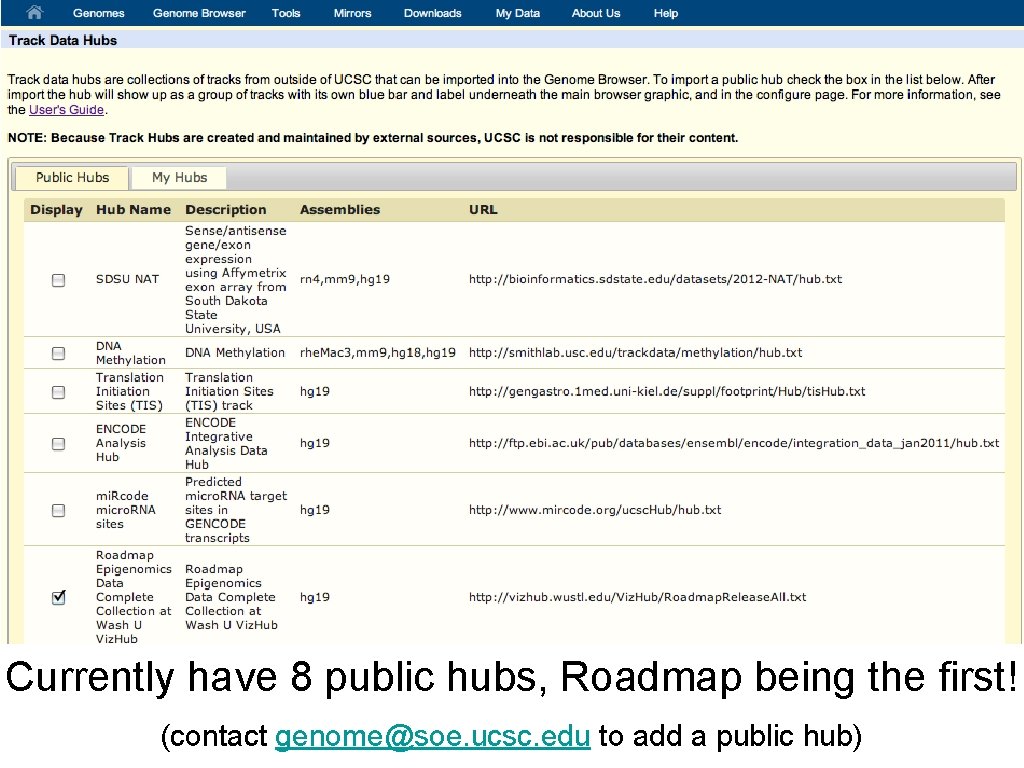Open the Tools menu
1024x768 pixels.
pos(286,13)
